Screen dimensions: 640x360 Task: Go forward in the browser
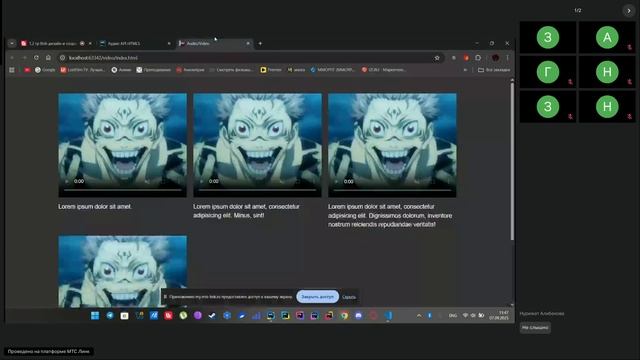24,58
